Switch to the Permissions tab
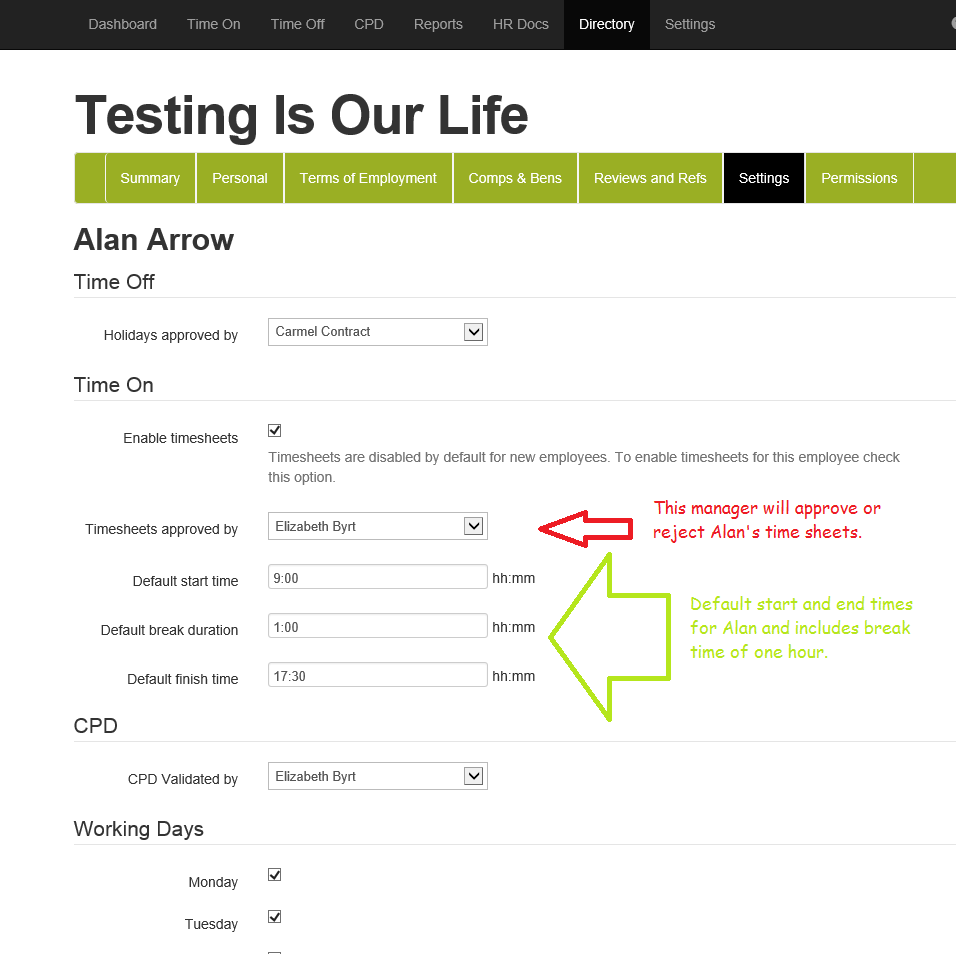This screenshot has height=954, width=956. [859, 178]
